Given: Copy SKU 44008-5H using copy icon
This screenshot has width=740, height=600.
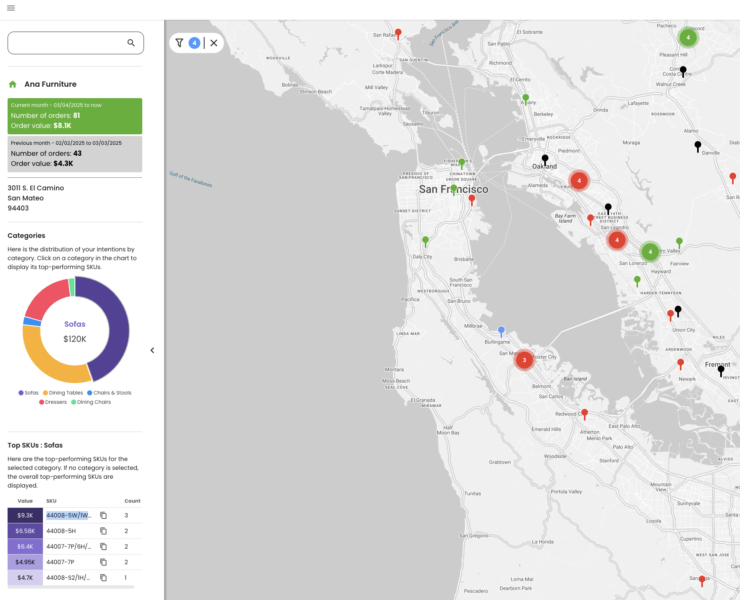Looking at the screenshot, I should (x=103, y=531).
